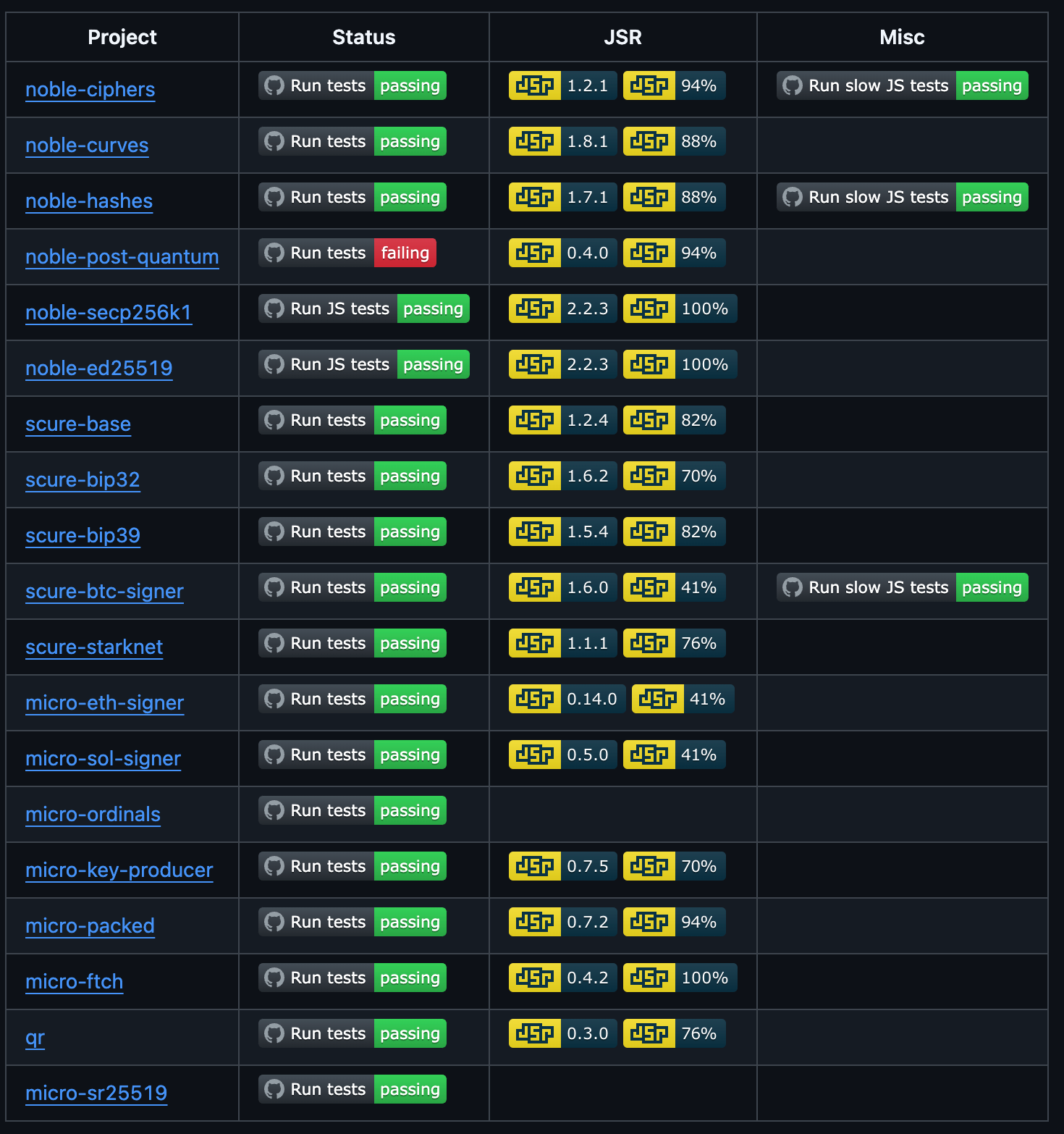The image size is (1064, 1134).
Task: Click JSR version 1.1.1 badge for scure-starknet
Action: 563,643
